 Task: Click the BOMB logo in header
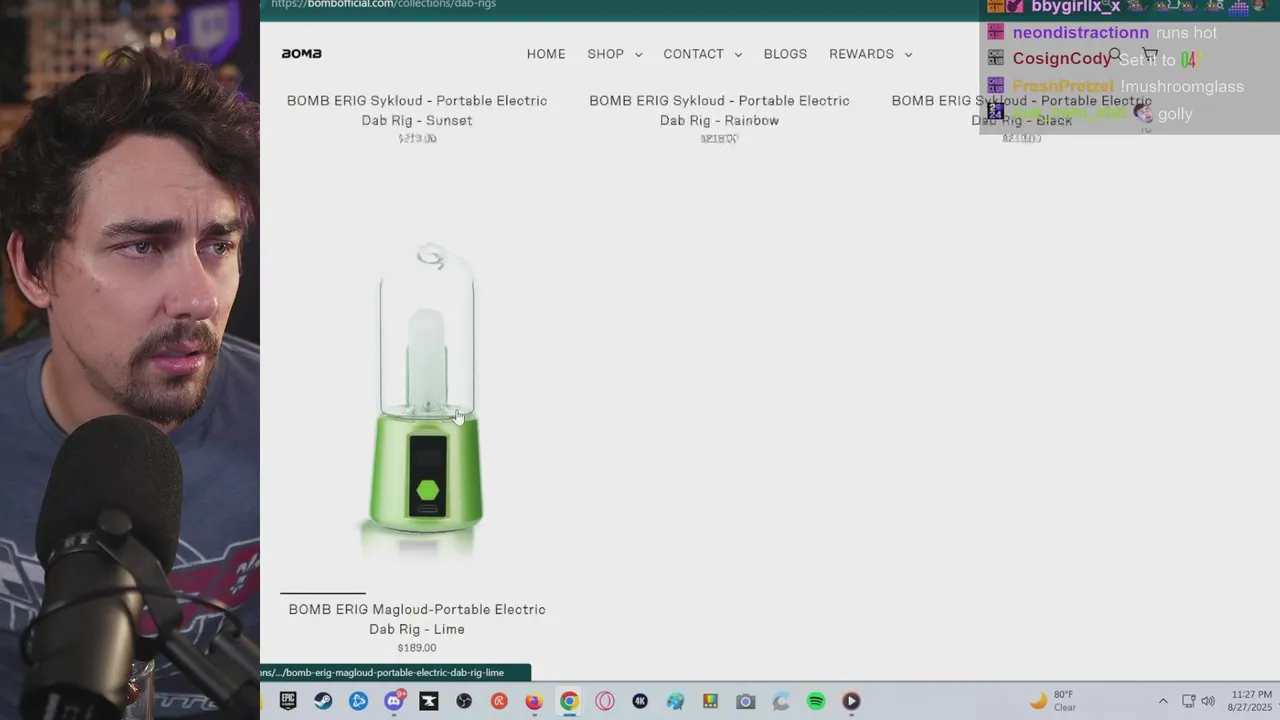(301, 54)
